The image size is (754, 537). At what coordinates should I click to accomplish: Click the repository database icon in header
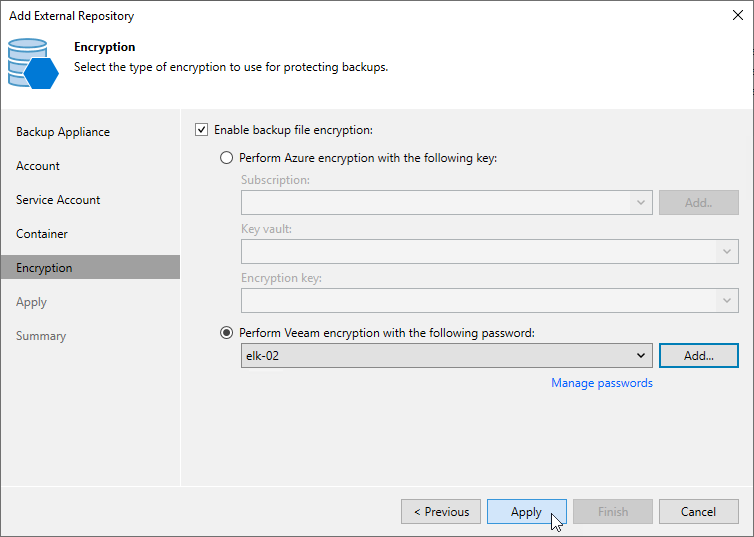pos(33,63)
